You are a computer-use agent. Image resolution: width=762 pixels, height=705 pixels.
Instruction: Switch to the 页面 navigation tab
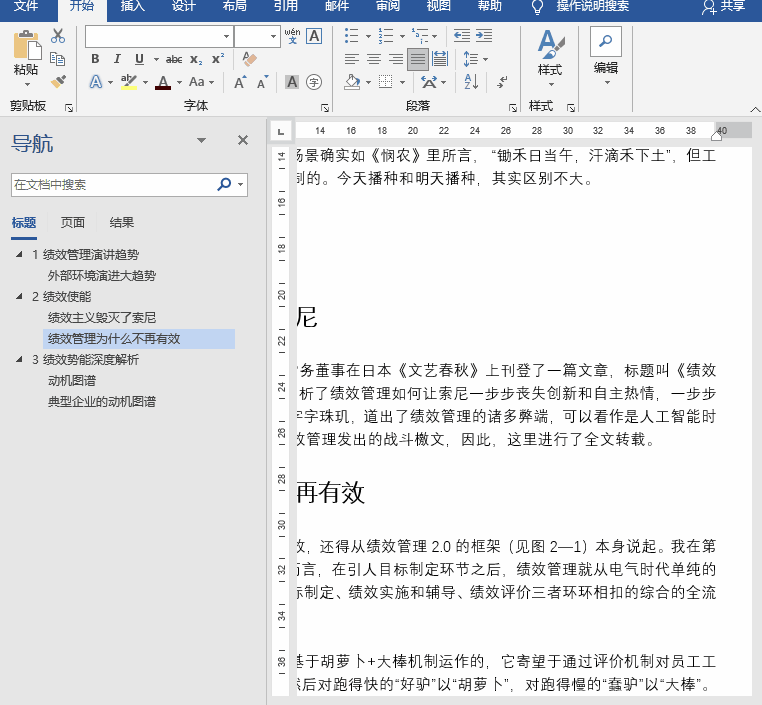pos(72,223)
